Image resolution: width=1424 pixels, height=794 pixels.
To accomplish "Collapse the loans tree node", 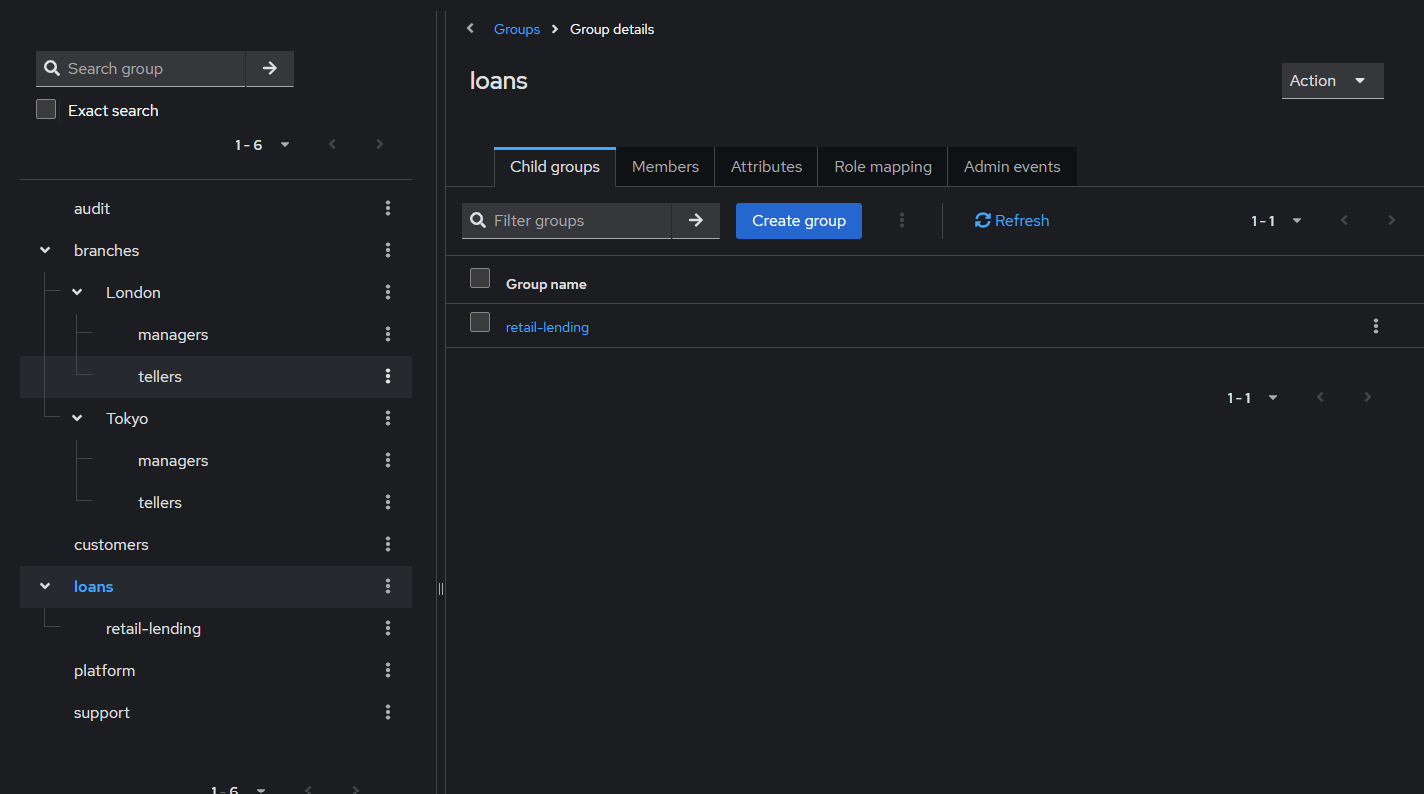I will pyautogui.click(x=45, y=586).
